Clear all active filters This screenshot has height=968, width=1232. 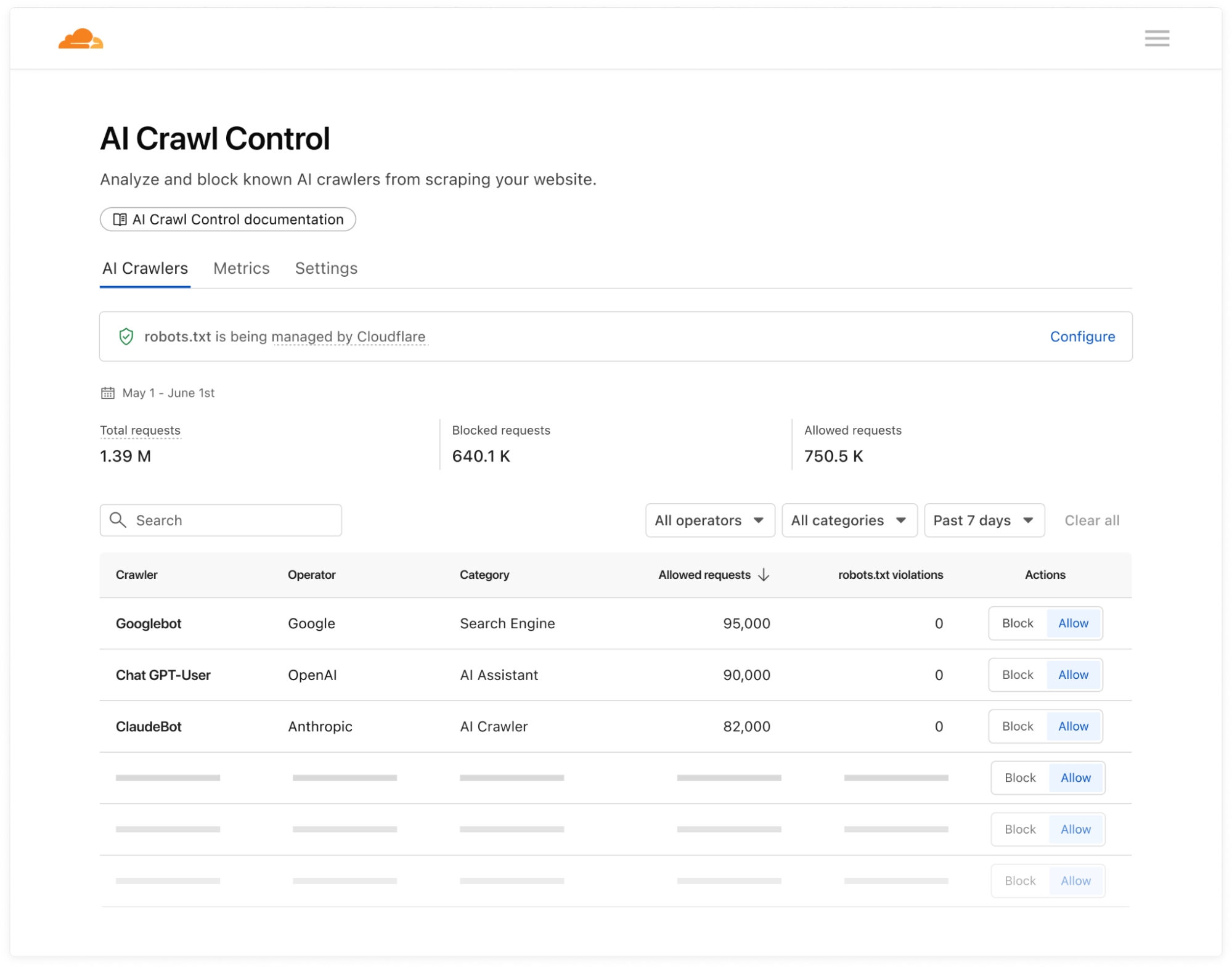pyautogui.click(x=1091, y=520)
